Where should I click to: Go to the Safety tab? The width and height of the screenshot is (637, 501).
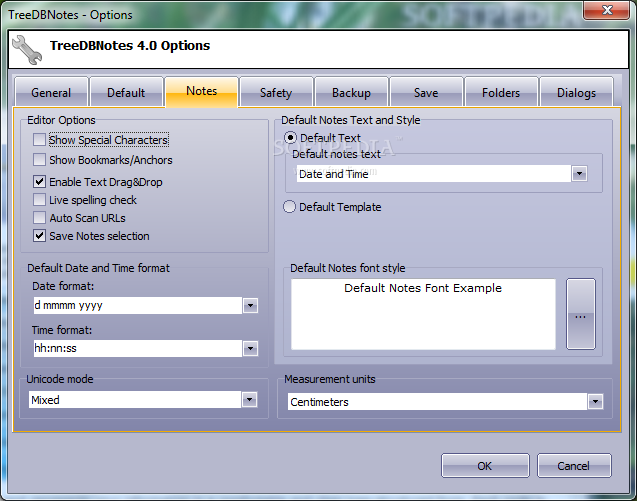click(x=276, y=92)
